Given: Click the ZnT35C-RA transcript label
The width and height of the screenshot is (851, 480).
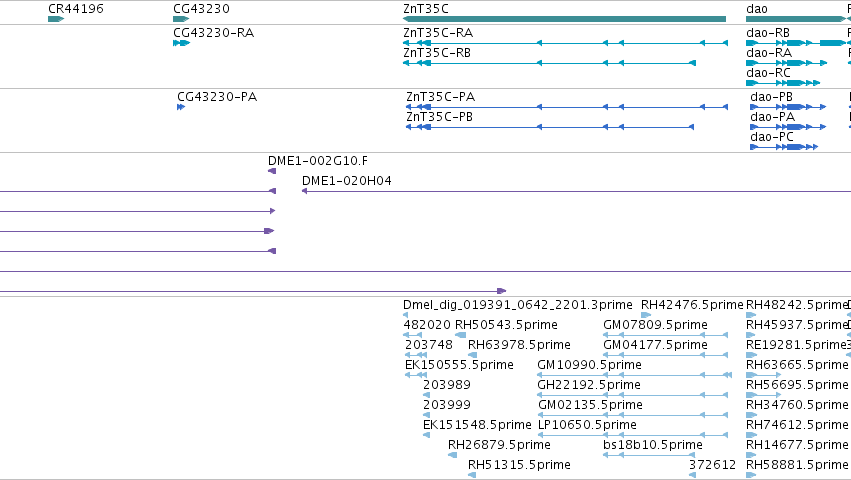Looking at the screenshot, I should (438, 33).
